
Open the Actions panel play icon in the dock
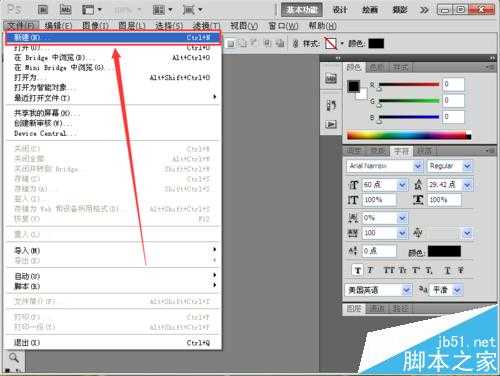(x=331, y=124)
